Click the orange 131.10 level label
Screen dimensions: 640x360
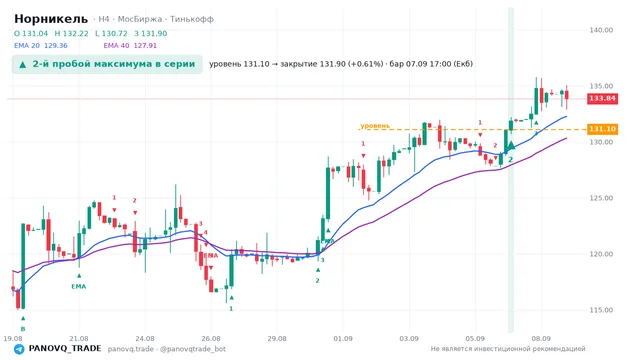(x=602, y=129)
